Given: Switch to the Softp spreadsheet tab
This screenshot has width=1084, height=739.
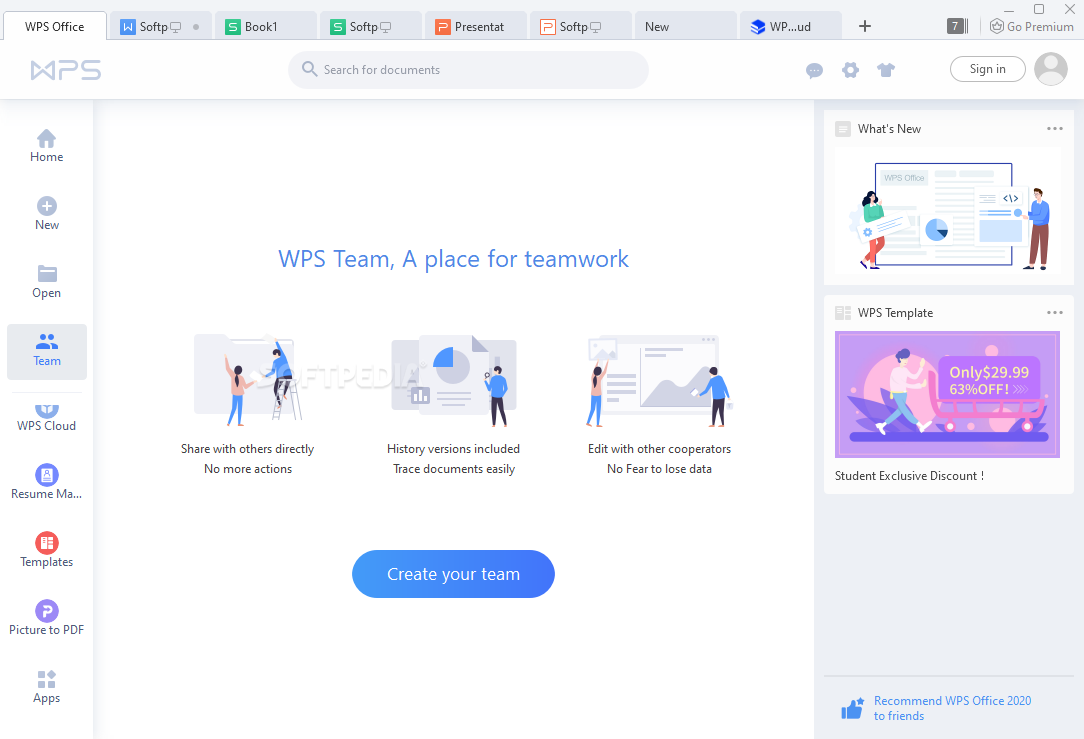Looking at the screenshot, I should [x=371, y=27].
